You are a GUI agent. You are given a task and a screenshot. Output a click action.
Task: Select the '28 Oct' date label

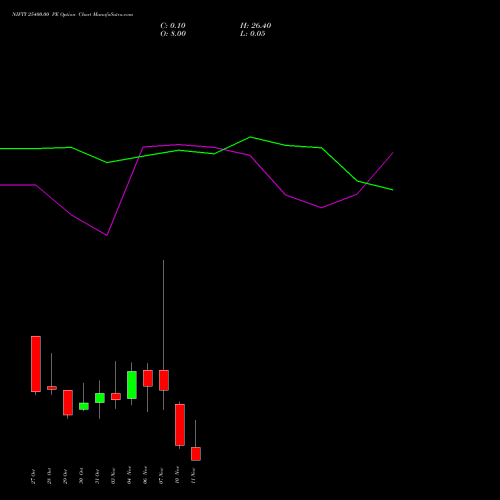(x=49, y=476)
